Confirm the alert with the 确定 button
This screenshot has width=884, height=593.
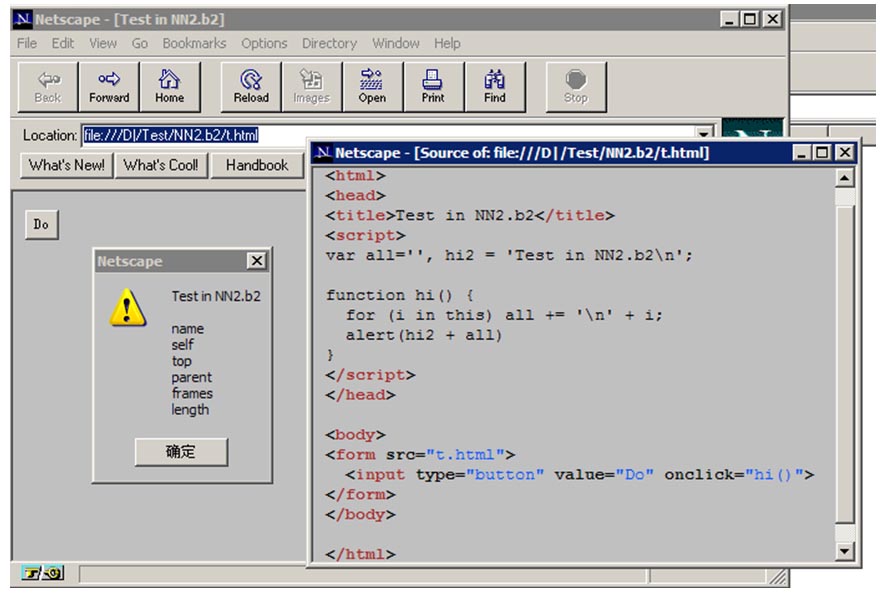181,452
